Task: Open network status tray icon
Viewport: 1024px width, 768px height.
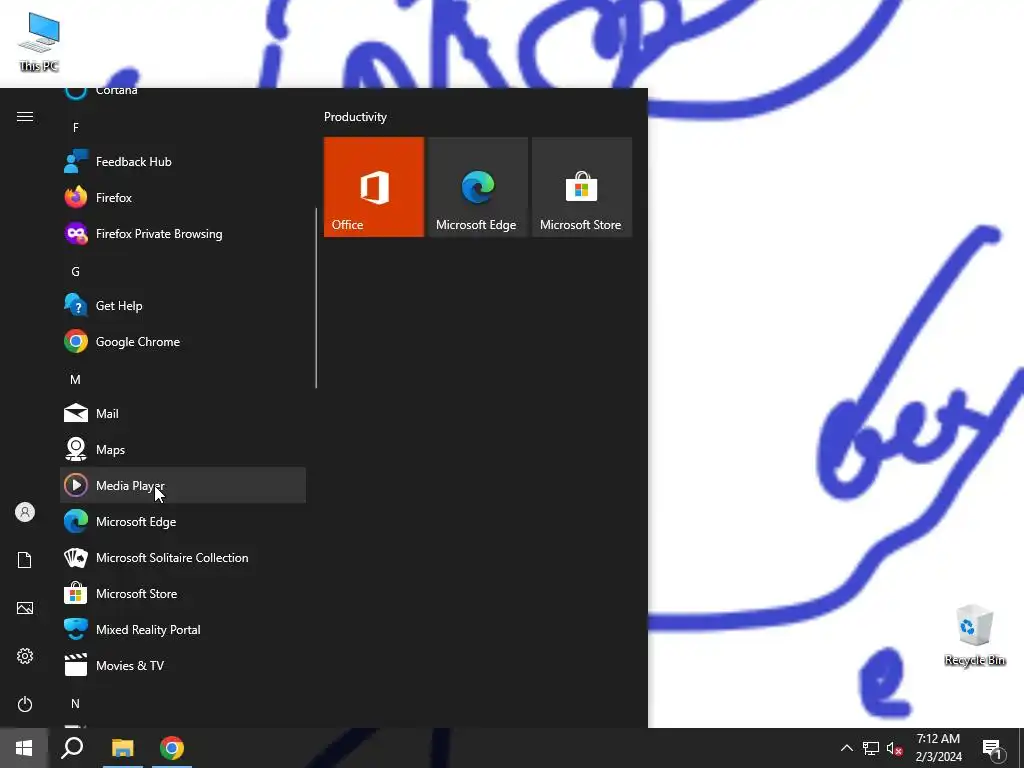Action: coord(871,748)
